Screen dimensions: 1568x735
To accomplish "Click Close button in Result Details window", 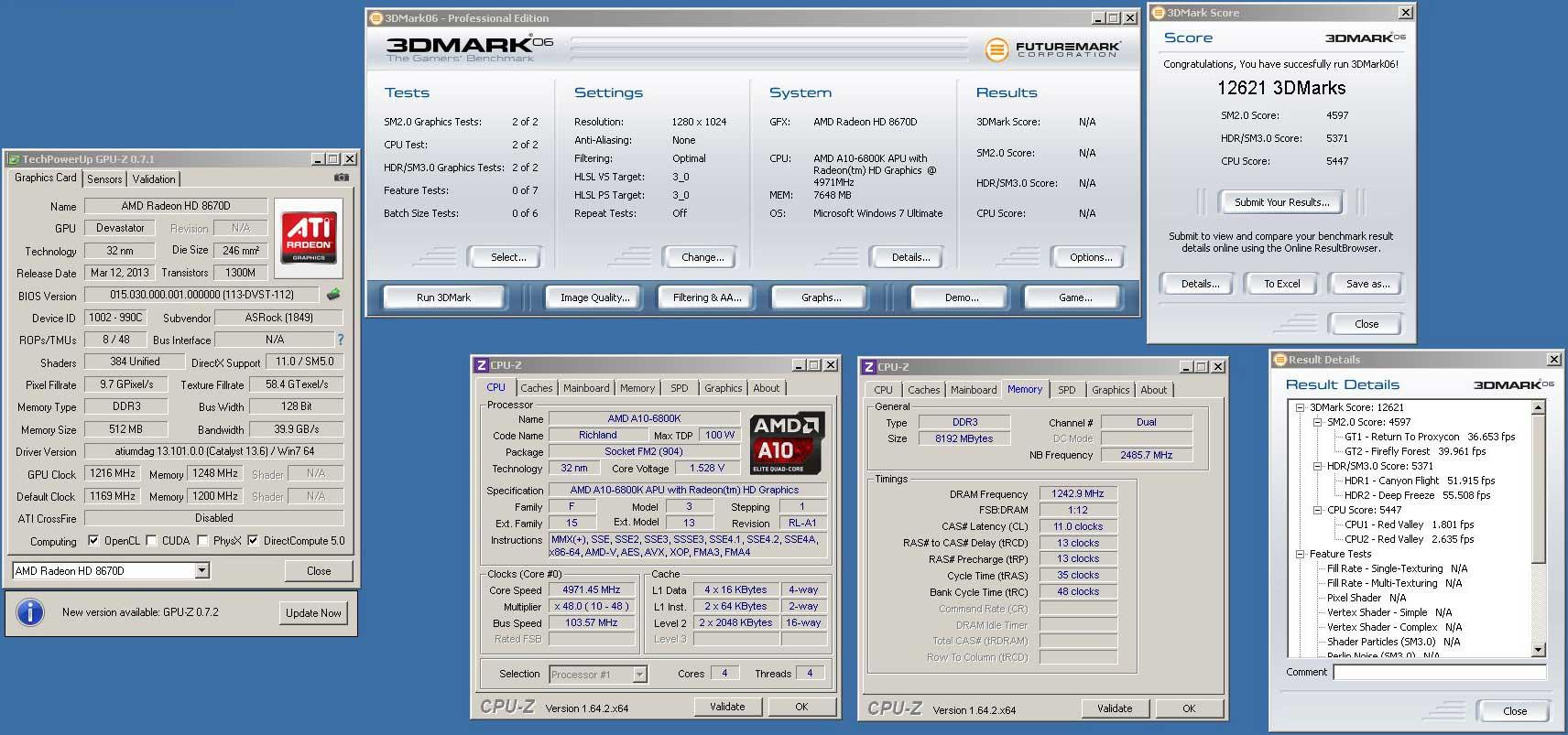I will pyautogui.click(x=1515, y=711).
